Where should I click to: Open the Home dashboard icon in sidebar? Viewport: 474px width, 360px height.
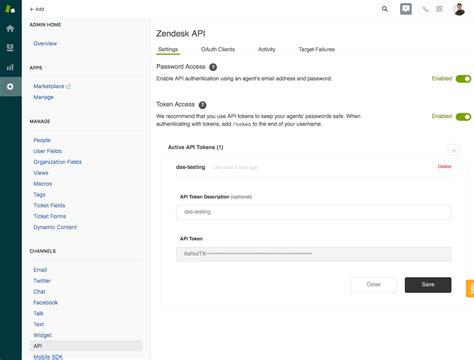10,29
